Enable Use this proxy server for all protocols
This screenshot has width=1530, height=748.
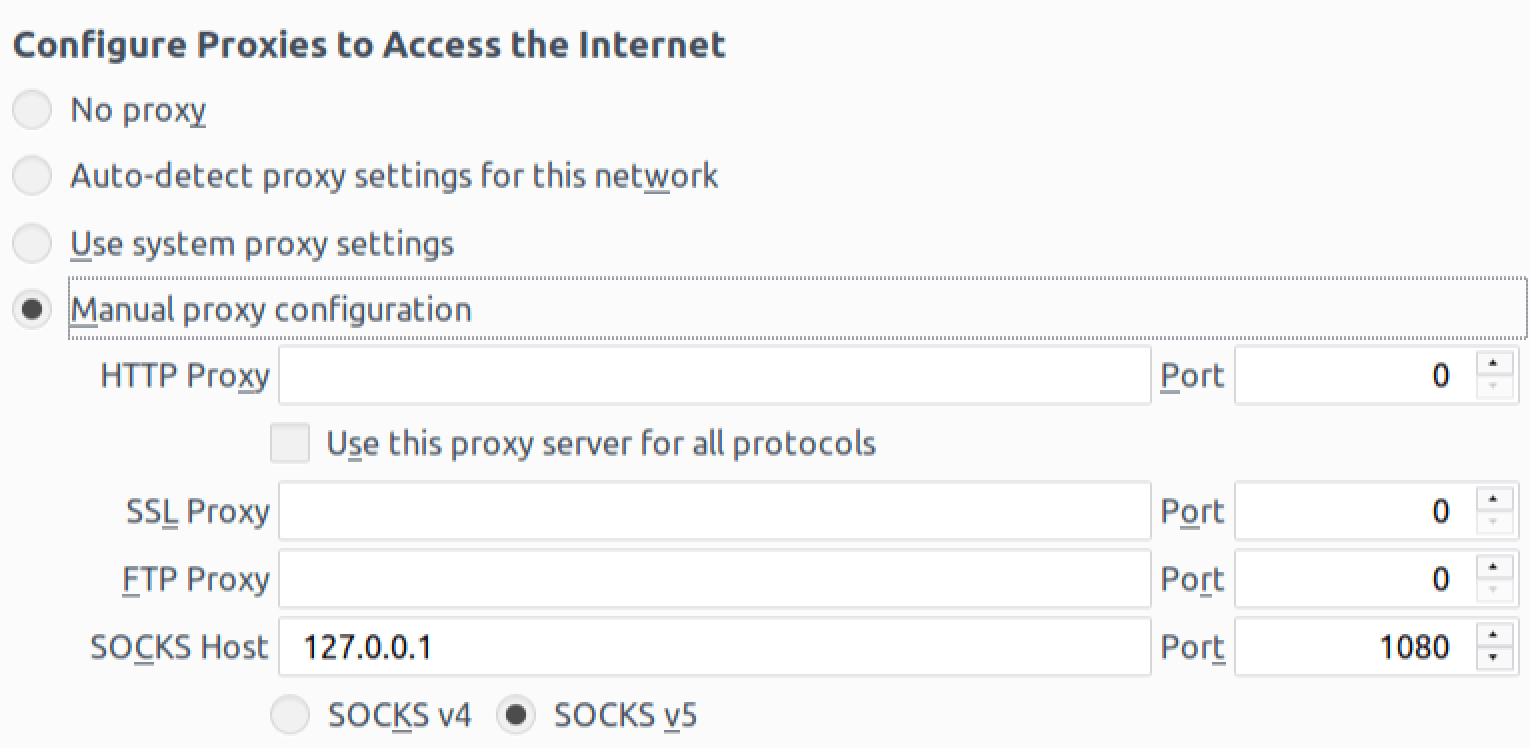click(290, 443)
